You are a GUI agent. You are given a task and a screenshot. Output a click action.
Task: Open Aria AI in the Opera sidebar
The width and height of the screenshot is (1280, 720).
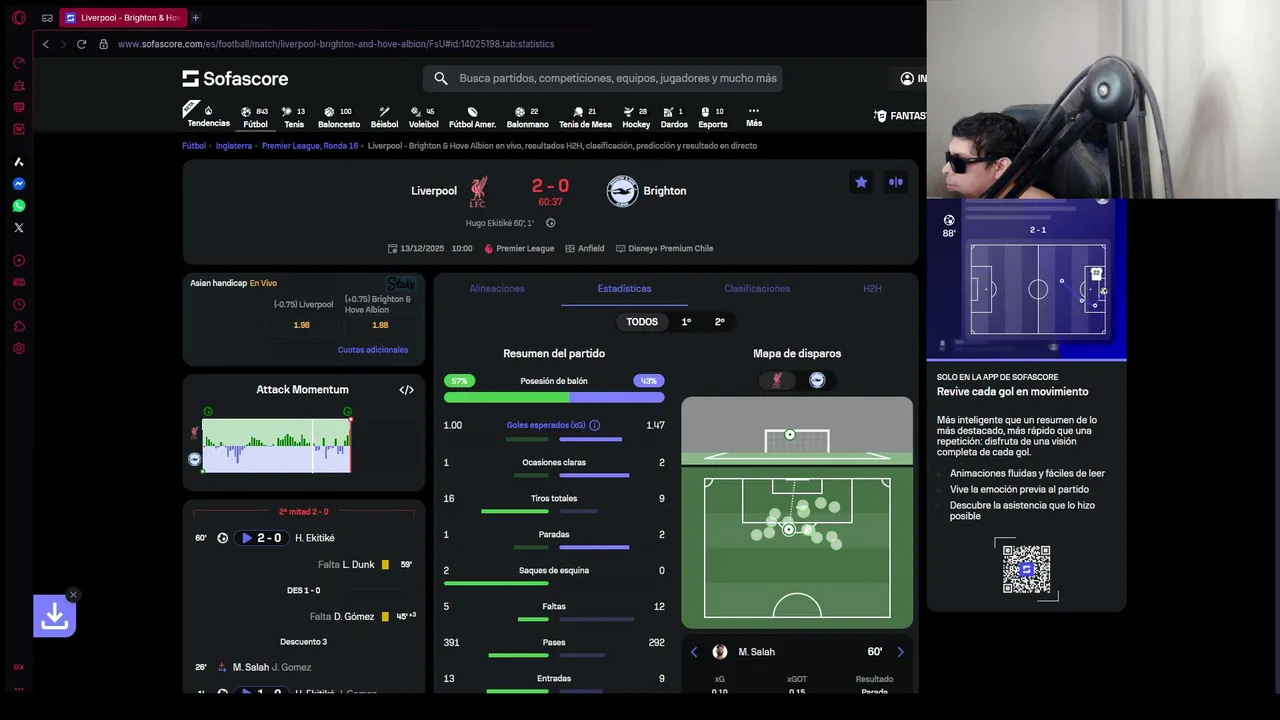coord(19,161)
